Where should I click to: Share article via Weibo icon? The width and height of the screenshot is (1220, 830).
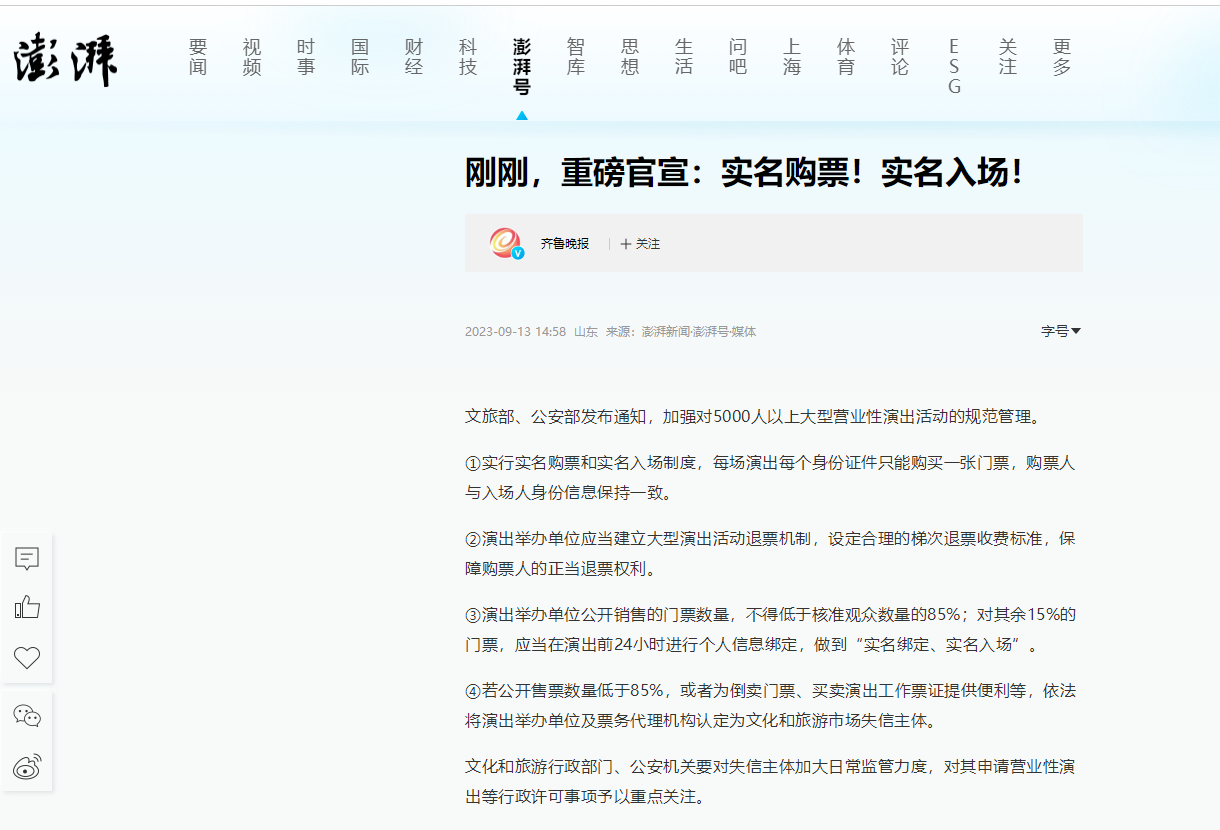pos(27,767)
